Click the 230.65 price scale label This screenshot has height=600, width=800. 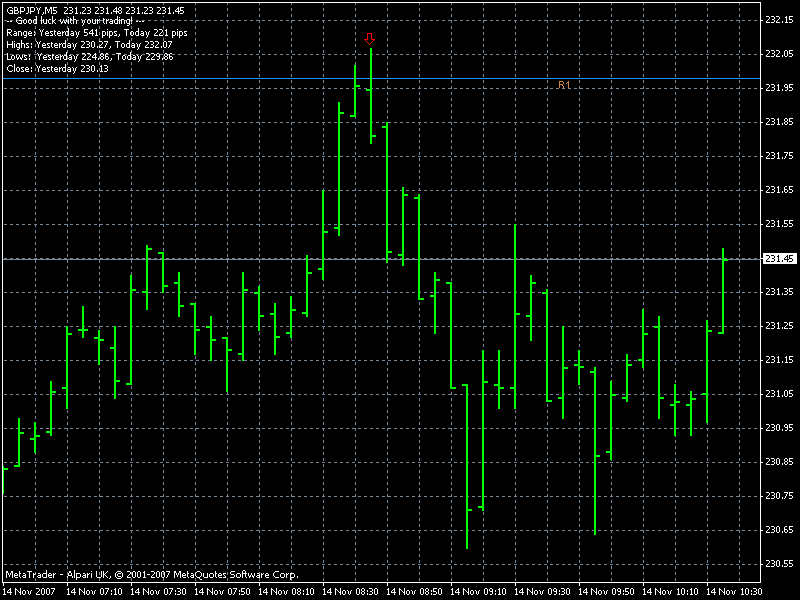pyautogui.click(x=780, y=530)
